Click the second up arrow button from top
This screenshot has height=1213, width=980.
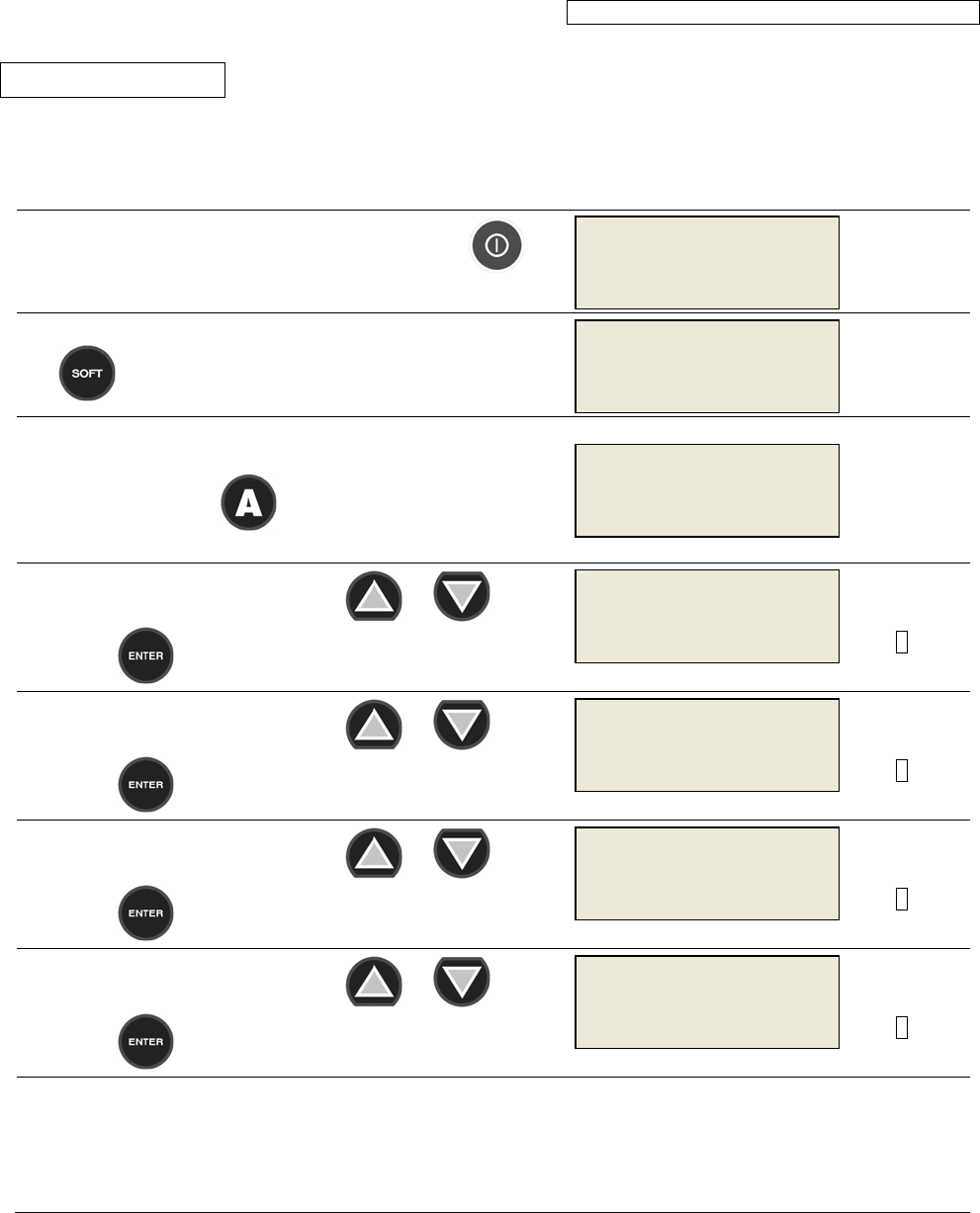pyautogui.click(x=374, y=725)
